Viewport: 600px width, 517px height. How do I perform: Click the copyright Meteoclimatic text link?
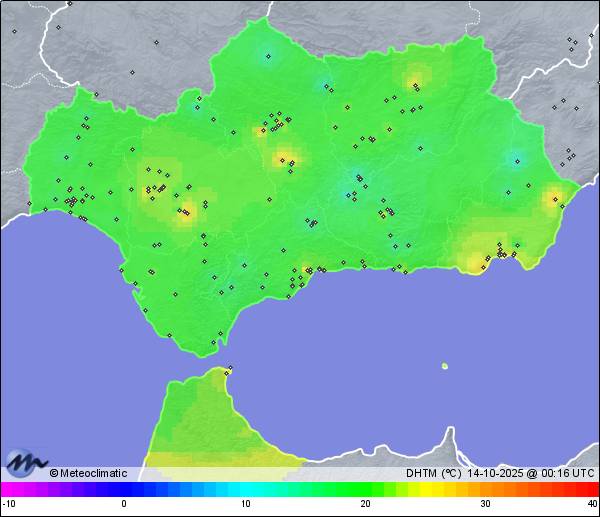(88, 473)
